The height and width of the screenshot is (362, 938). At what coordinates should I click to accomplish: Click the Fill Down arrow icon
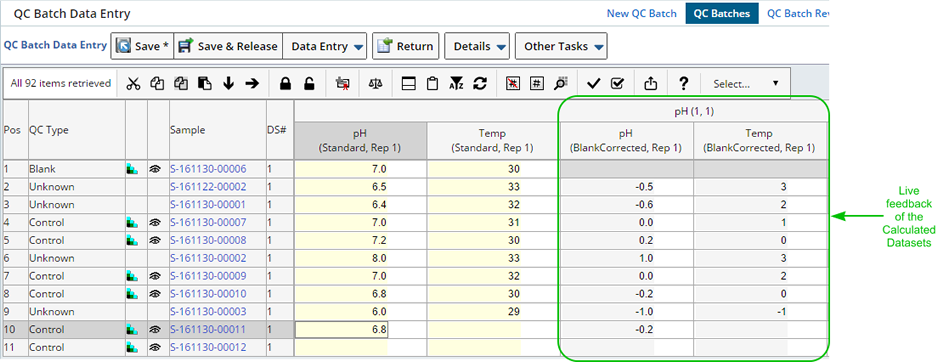[x=228, y=84]
